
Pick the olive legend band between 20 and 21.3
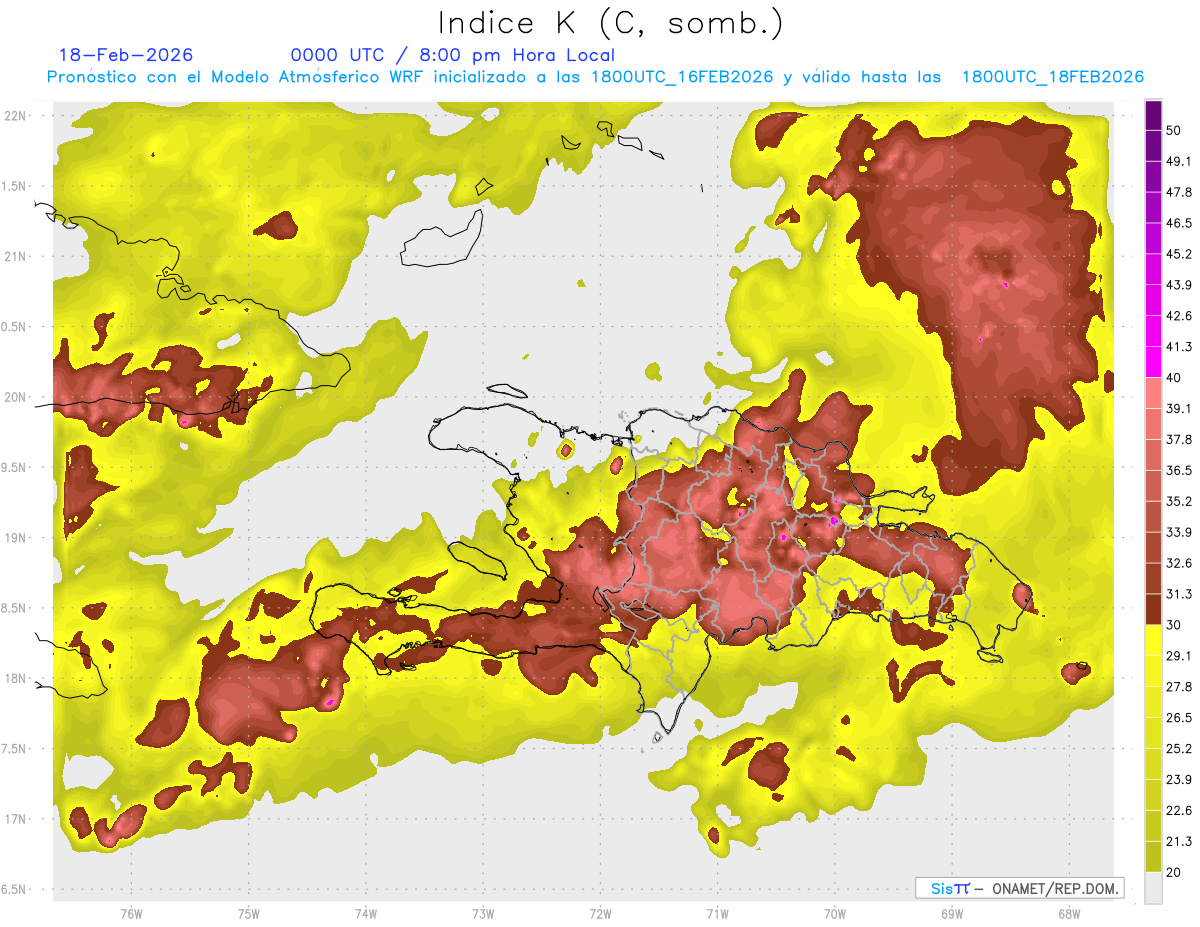[1153, 856]
